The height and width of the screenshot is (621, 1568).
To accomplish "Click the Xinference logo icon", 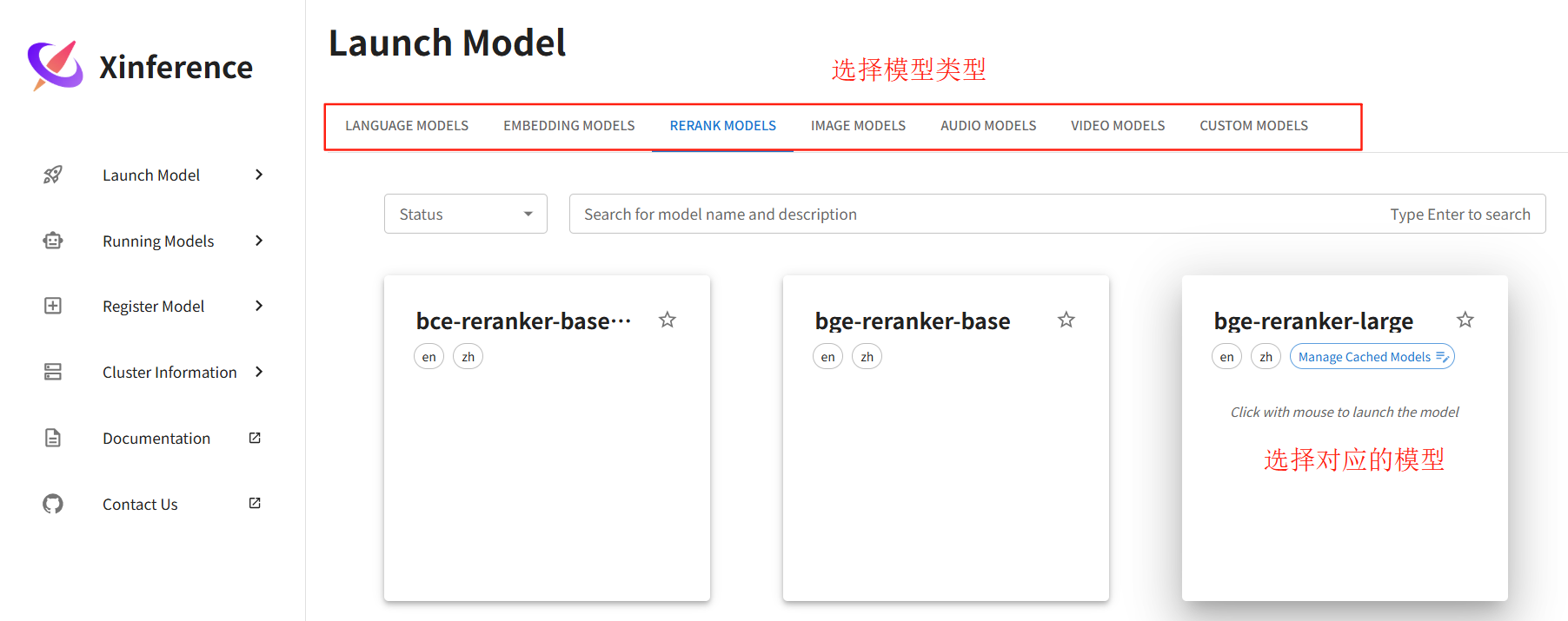I will point(55,65).
